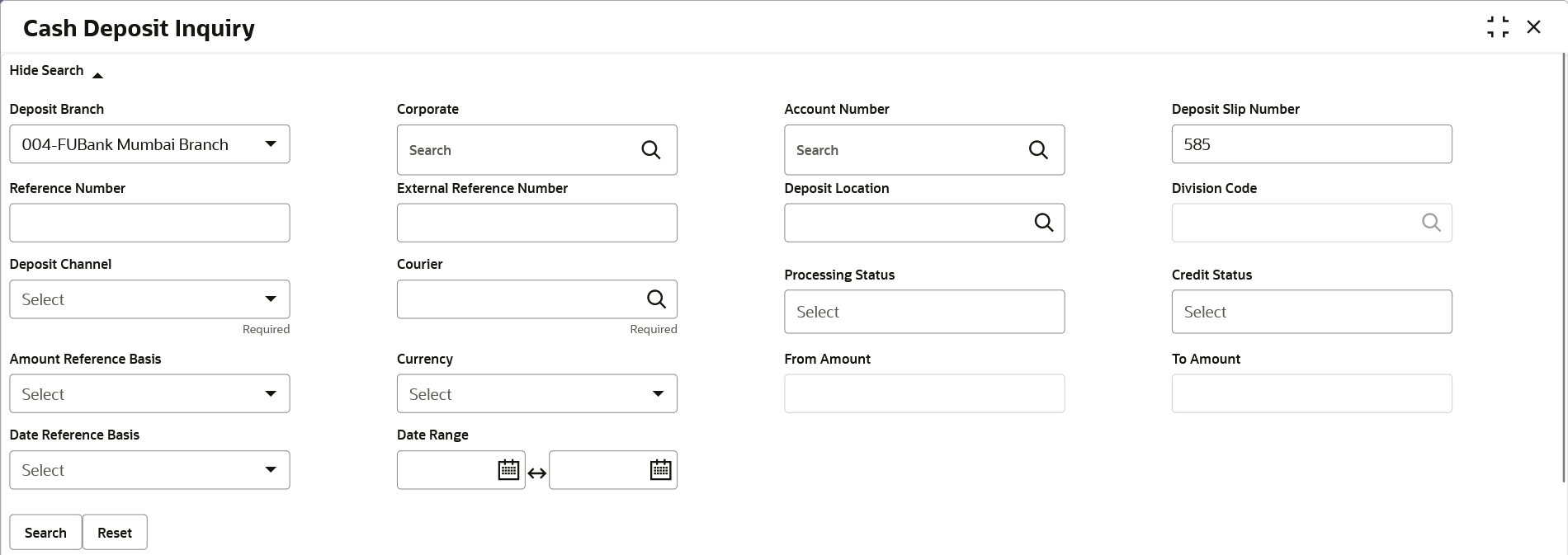Open the Deposit Branch dropdown
Screen dimensions: 1568x555
point(149,144)
